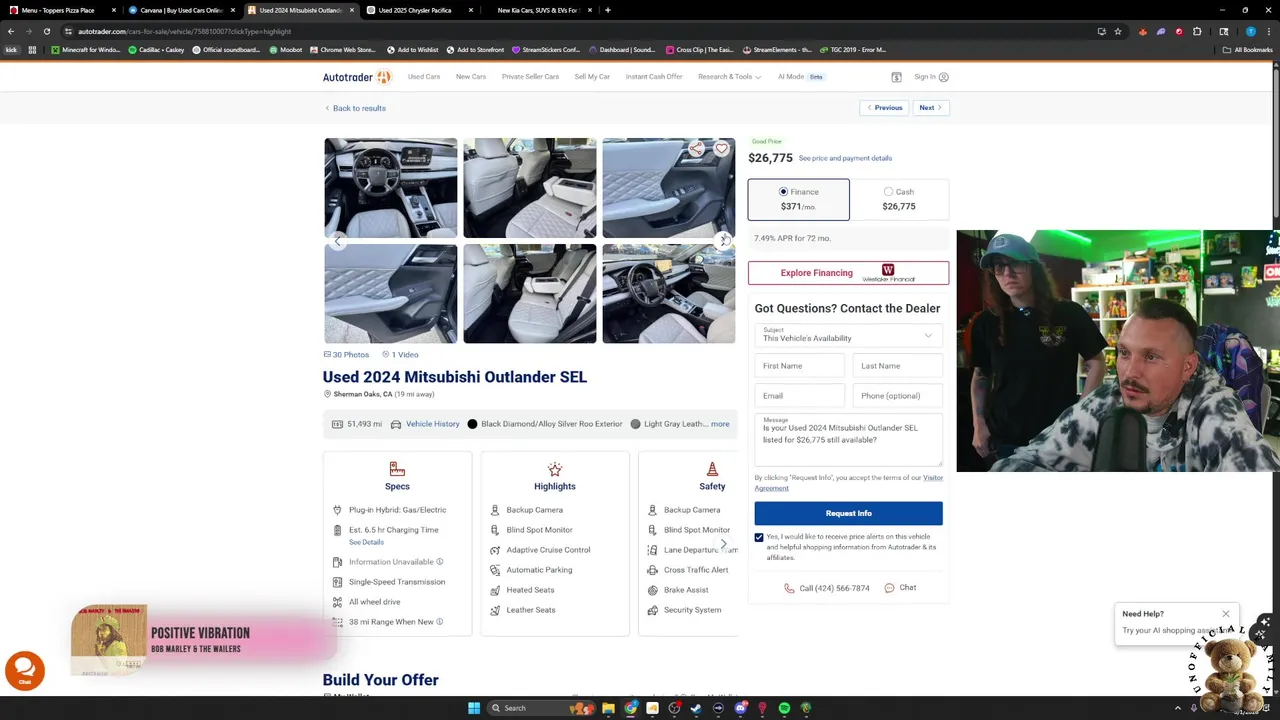The height and width of the screenshot is (720, 1280).
Task: Open the Vehicle History link
Action: point(433,424)
